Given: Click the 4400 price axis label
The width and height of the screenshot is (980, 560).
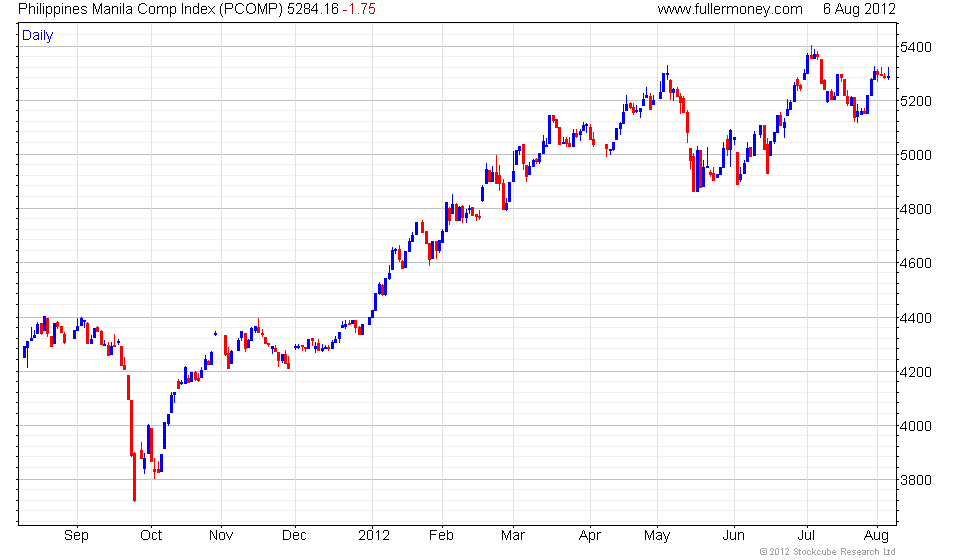Looking at the screenshot, I should [x=916, y=318].
